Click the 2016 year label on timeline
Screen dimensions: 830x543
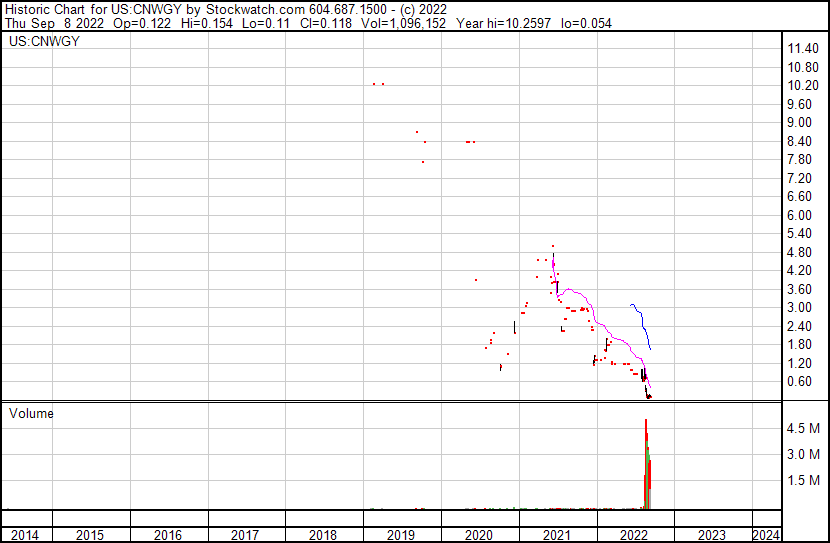point(168,535)
